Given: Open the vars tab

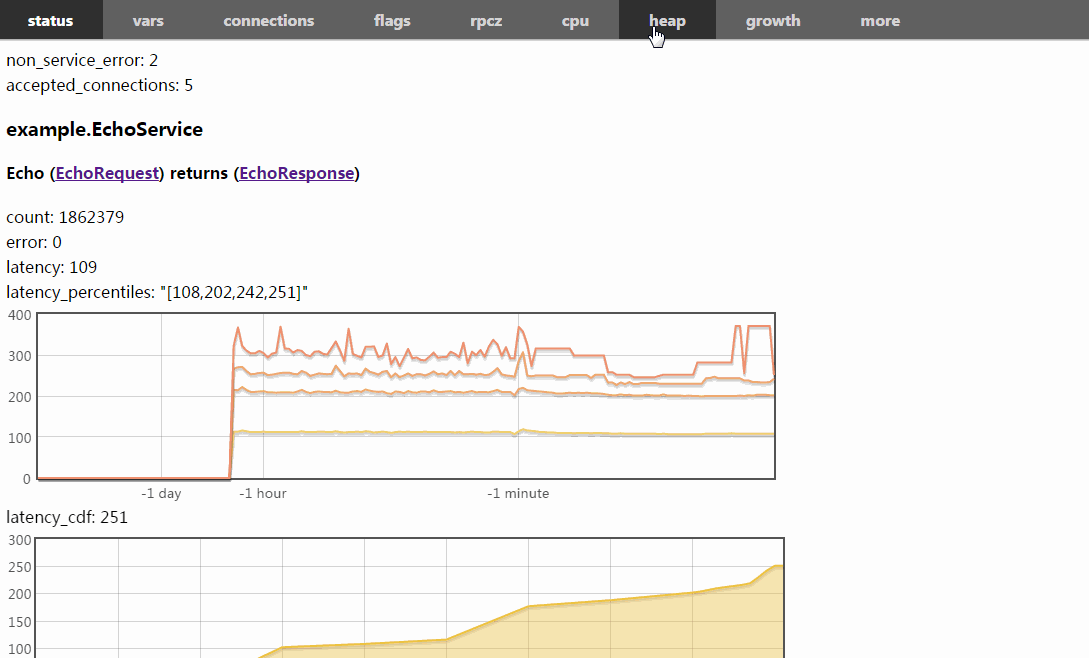Looking at the screenshot, I should [148, 20].
